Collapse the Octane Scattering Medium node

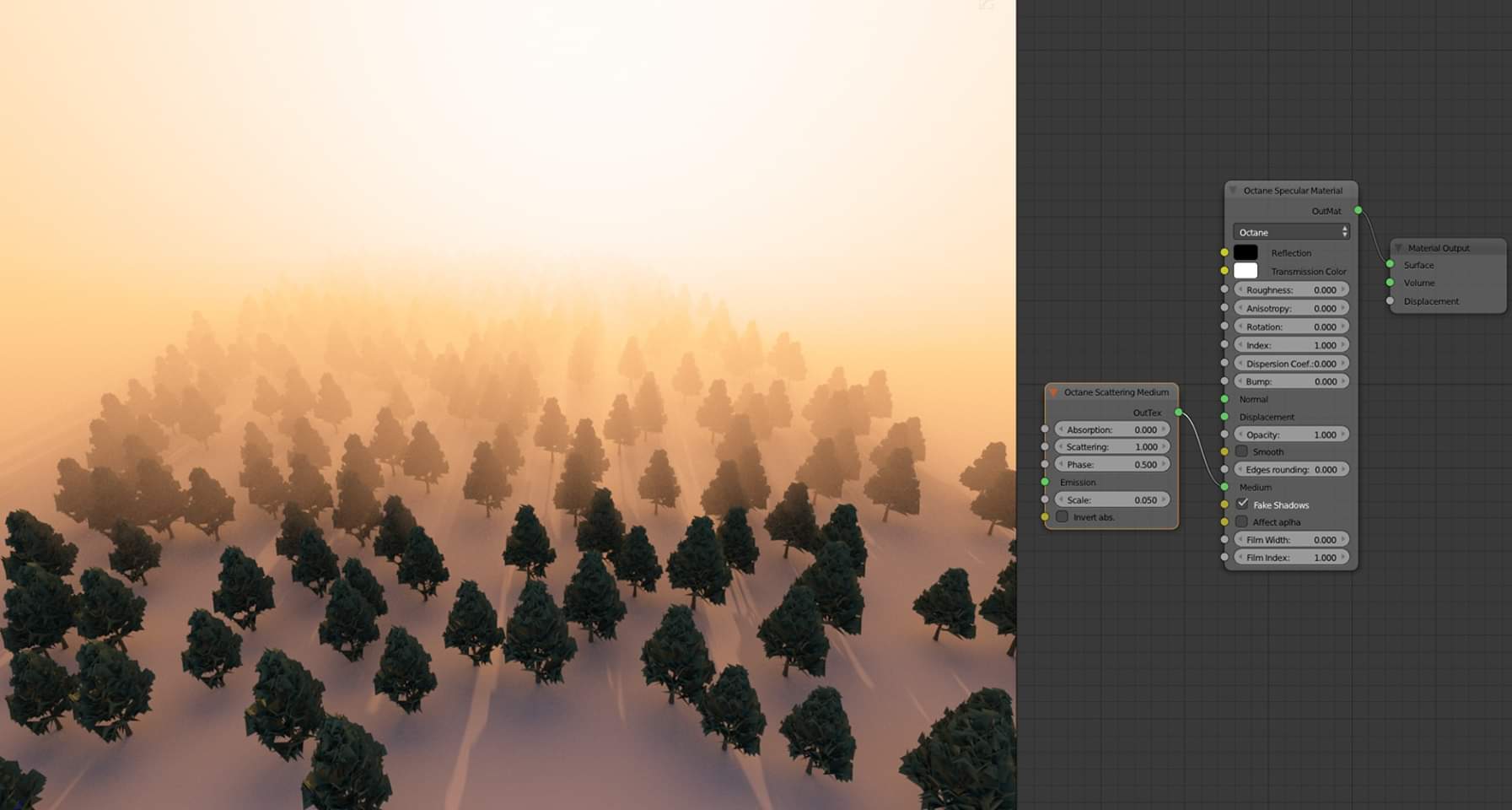[1053, 392]
